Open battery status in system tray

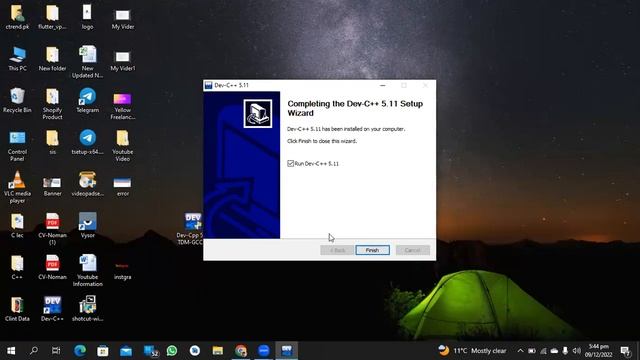(x=531, y=351)
